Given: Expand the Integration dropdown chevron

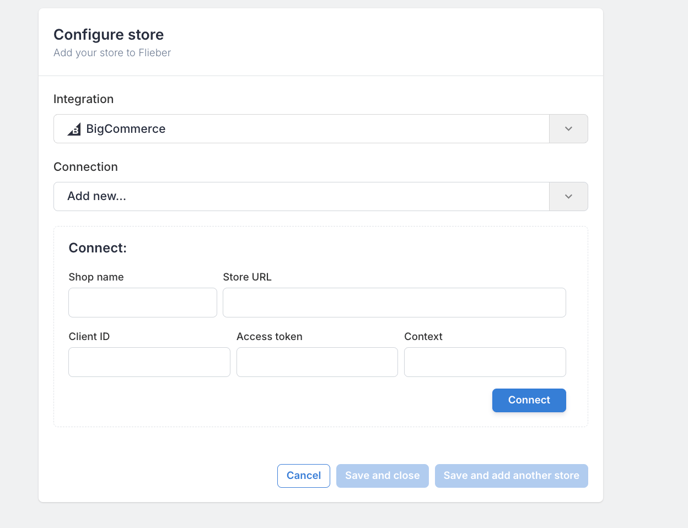Looking at the screenshot, I should point(568,129).
